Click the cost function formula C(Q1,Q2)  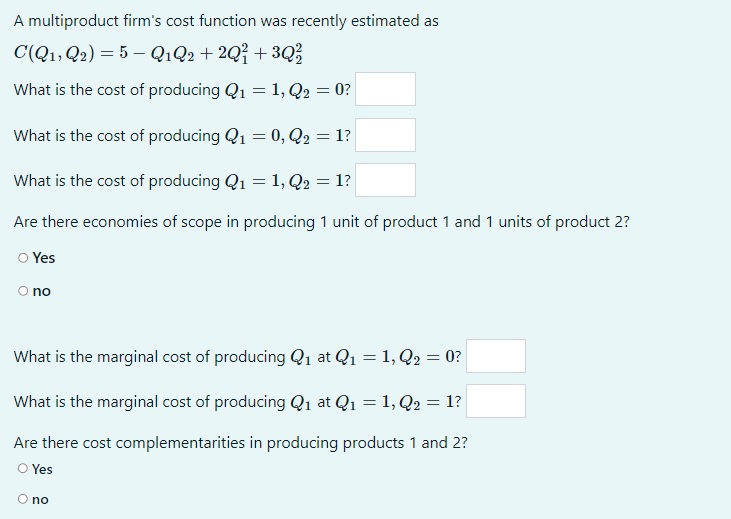158,54
